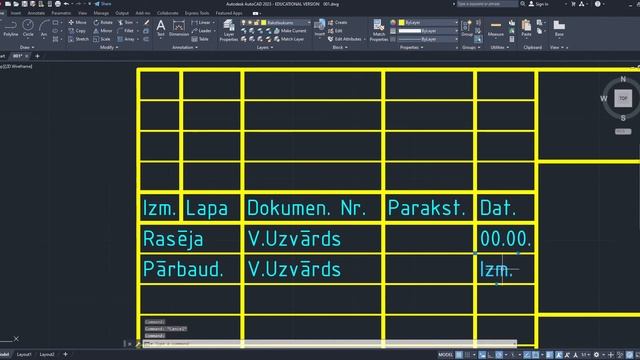Click Create block button
The image size is (640, 360).
[338, 22]
